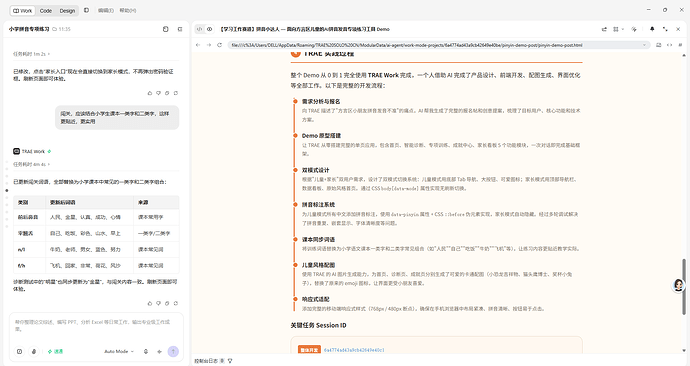This screenshot has width=690, height=366.
Task: Click the preview pane vertical scrollbar
Action: click(684, 287)
